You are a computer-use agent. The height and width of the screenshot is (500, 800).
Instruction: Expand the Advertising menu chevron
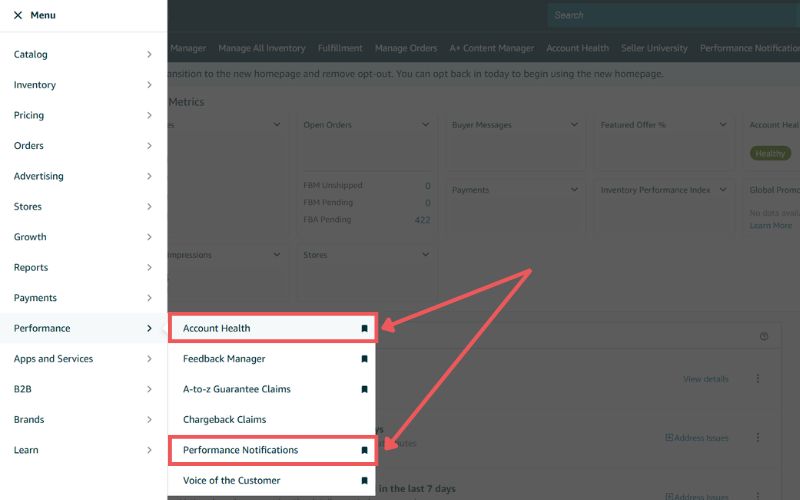coord(149,176)
